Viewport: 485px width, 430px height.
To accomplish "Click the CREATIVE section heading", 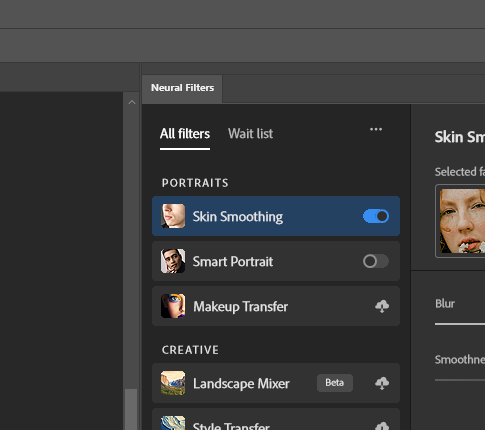I will (x=190, y=350).
